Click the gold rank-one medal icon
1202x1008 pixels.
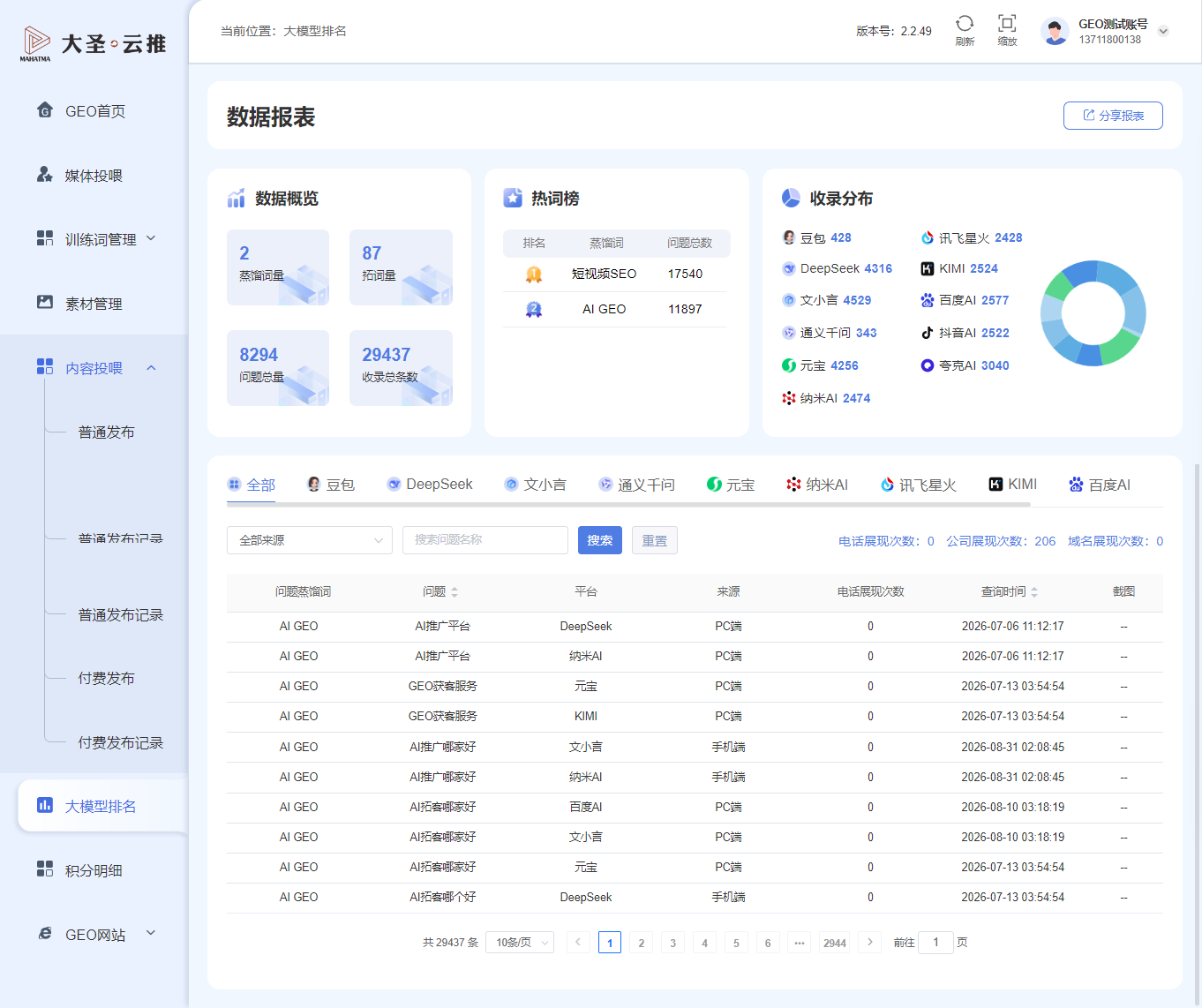click(534, 275)
